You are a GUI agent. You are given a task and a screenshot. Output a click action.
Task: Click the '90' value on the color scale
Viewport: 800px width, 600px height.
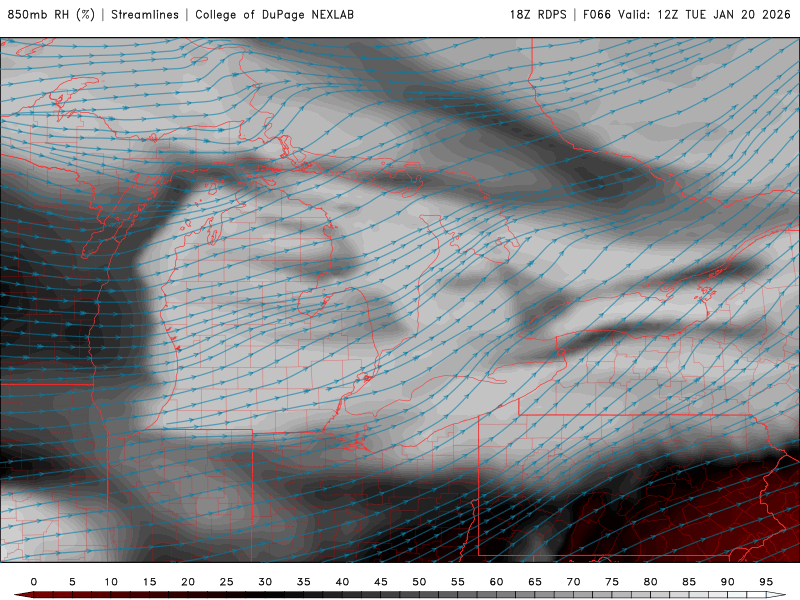[x=728, y=582]
